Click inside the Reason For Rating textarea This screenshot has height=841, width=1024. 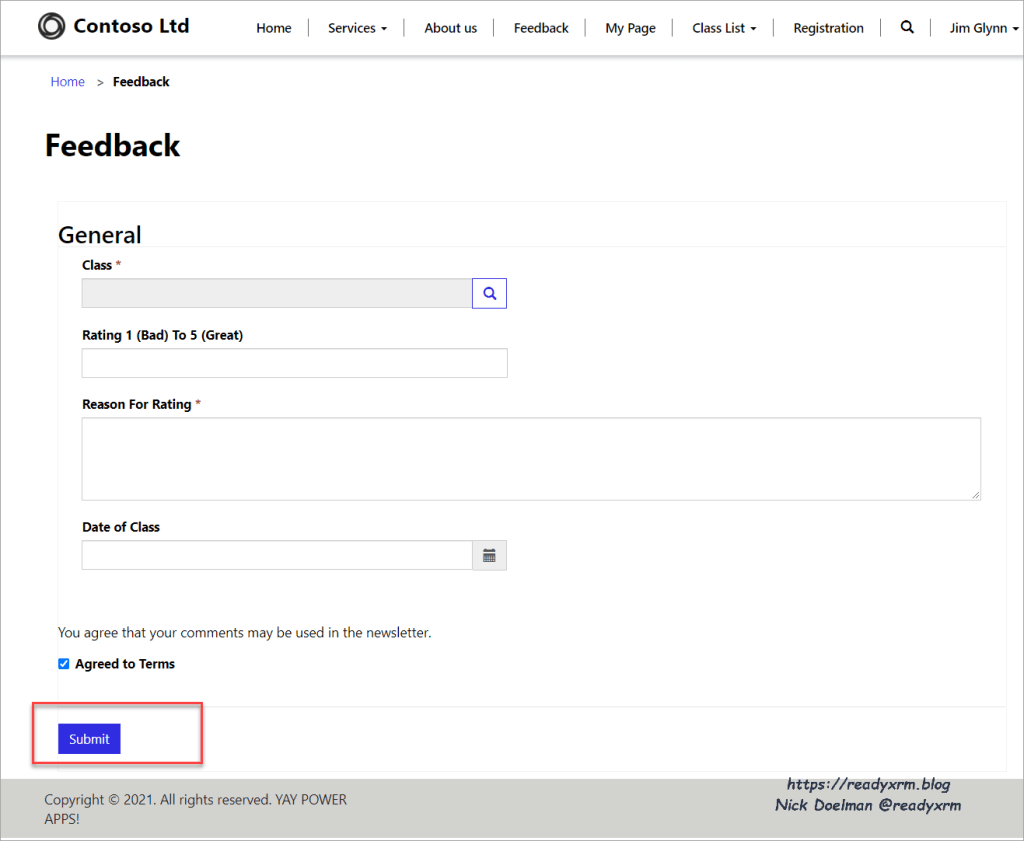(530, 459)
